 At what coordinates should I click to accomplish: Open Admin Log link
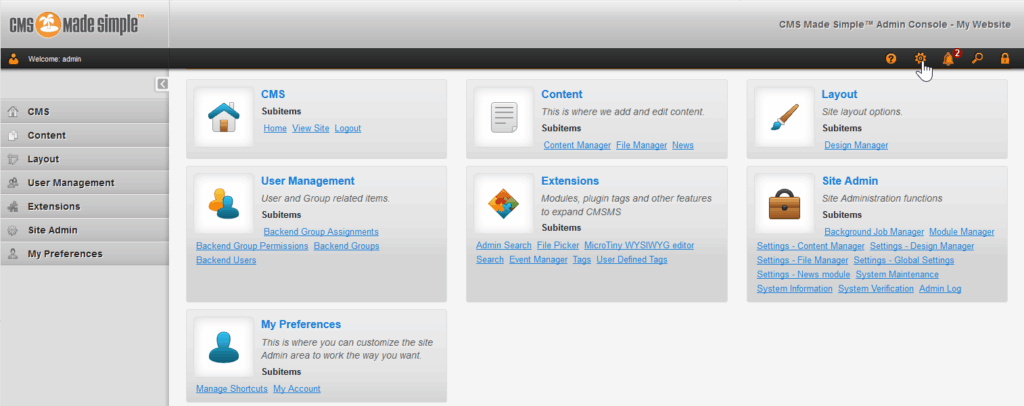coord(940,289)
